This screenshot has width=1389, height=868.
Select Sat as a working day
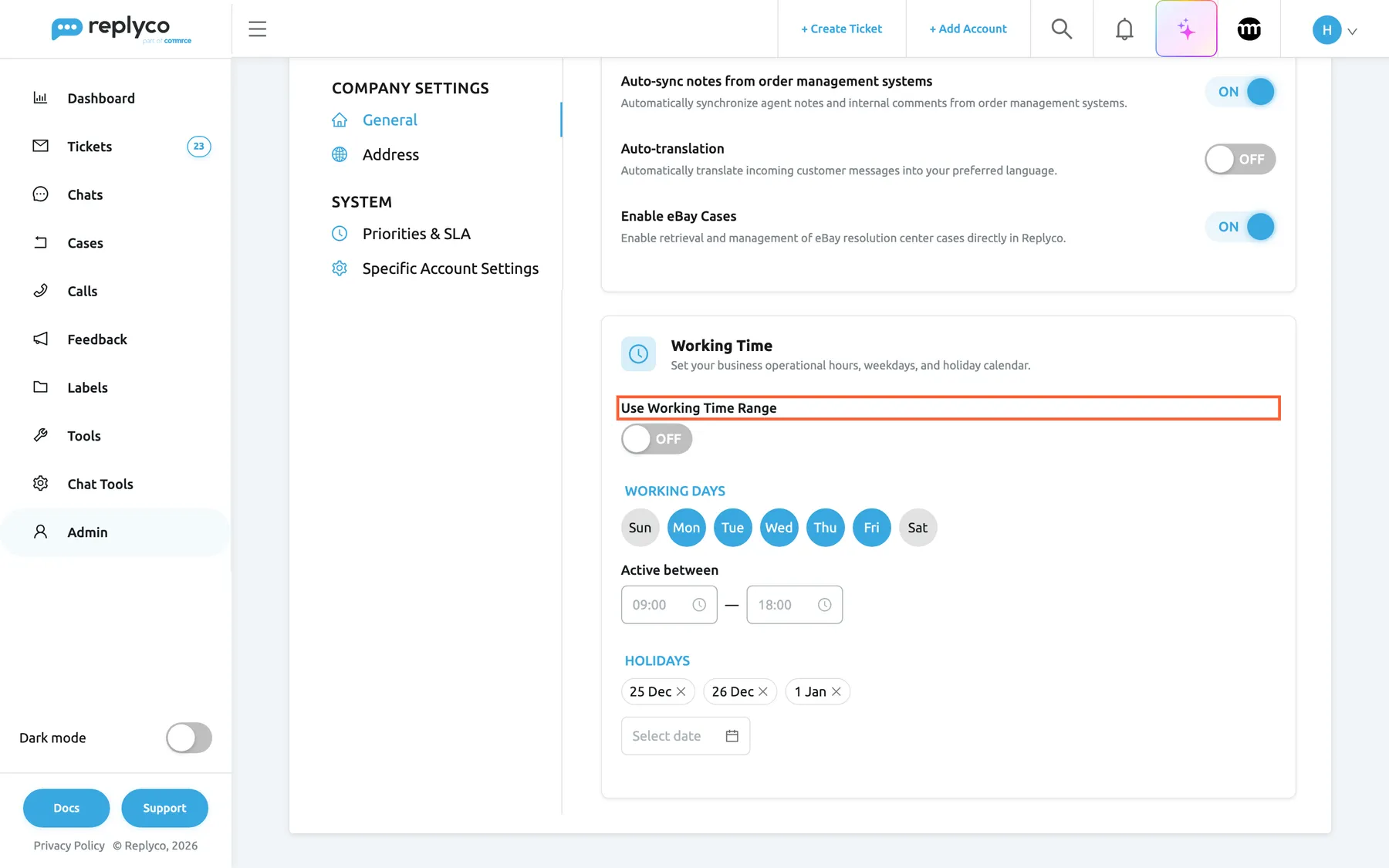click(918, 528)
